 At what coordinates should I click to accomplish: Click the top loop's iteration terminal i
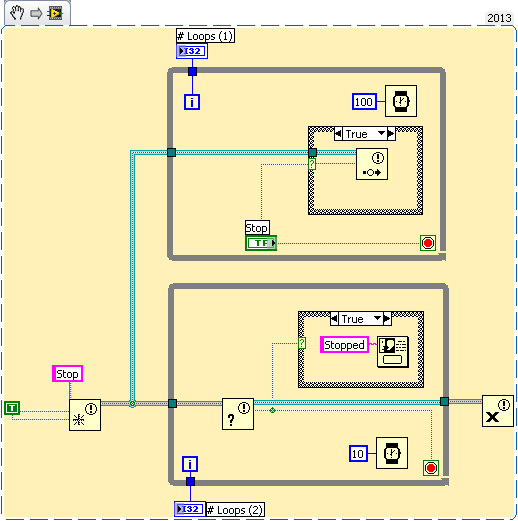pyautogui.click(x=192, y=102)
